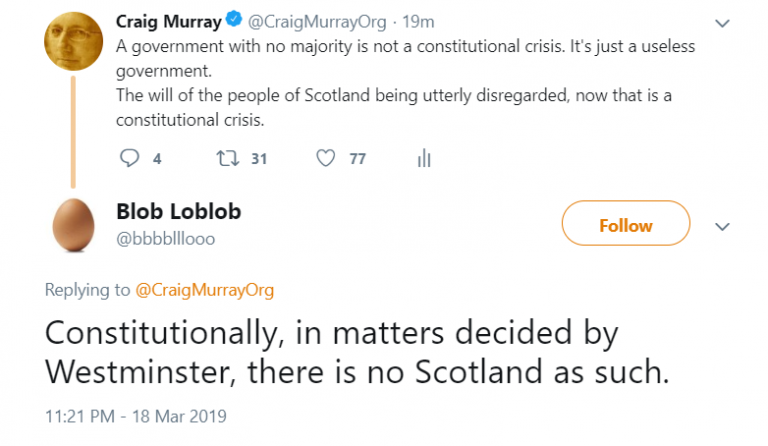Open tweet analytics bar chart icon
Viewport: 768px width, 446px height.
(423, 158)
